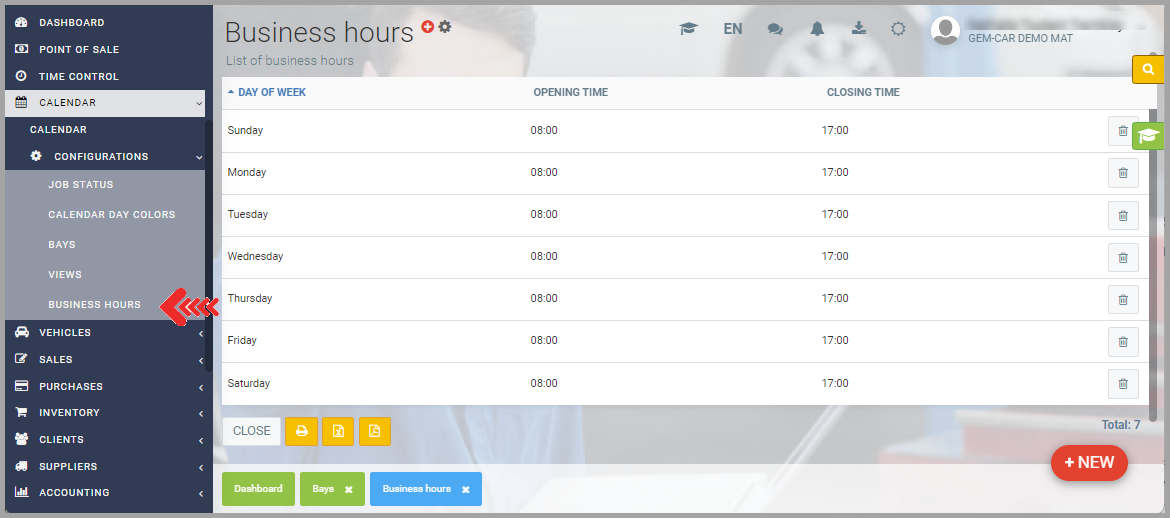Click the download icon in top bar
The image size is (1170, 518).
(858, 28)
